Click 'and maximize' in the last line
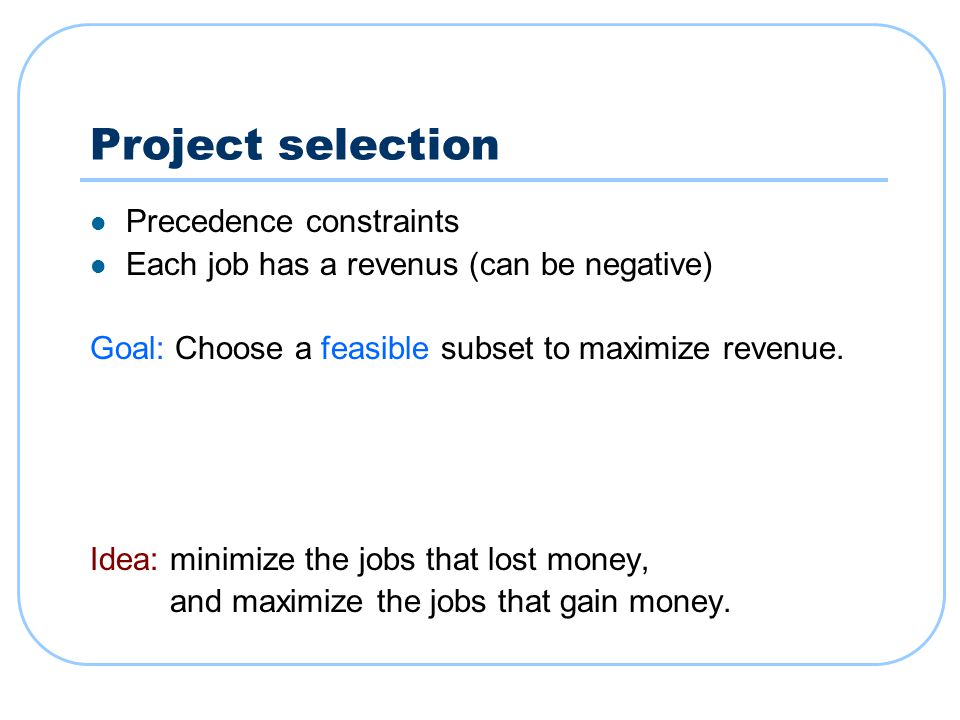The image size is (960, 720). click(266, 601)
